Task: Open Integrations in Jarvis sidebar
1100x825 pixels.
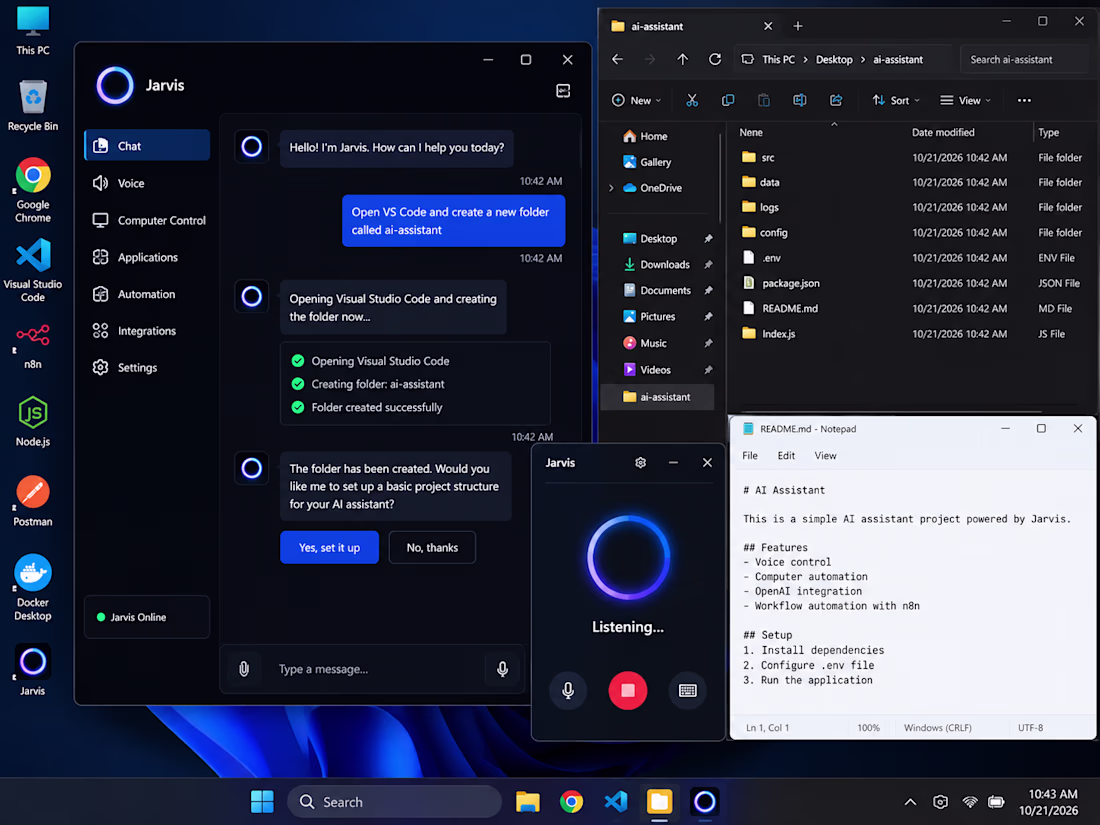Action: (x=147, y=330)
